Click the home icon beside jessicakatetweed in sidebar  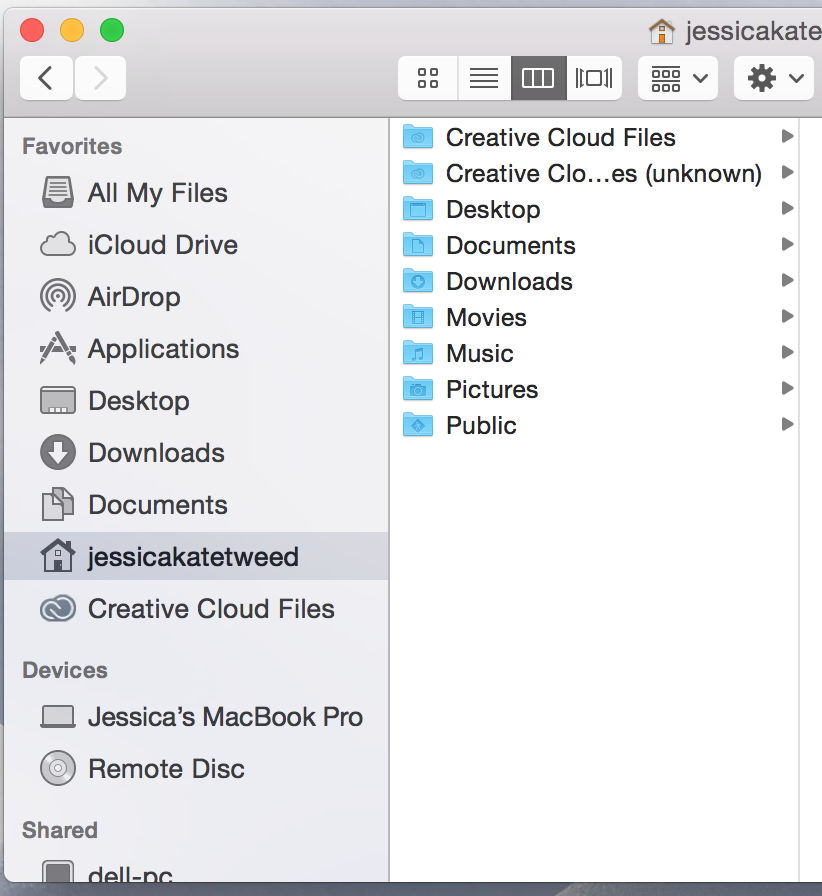coord(58,556)
